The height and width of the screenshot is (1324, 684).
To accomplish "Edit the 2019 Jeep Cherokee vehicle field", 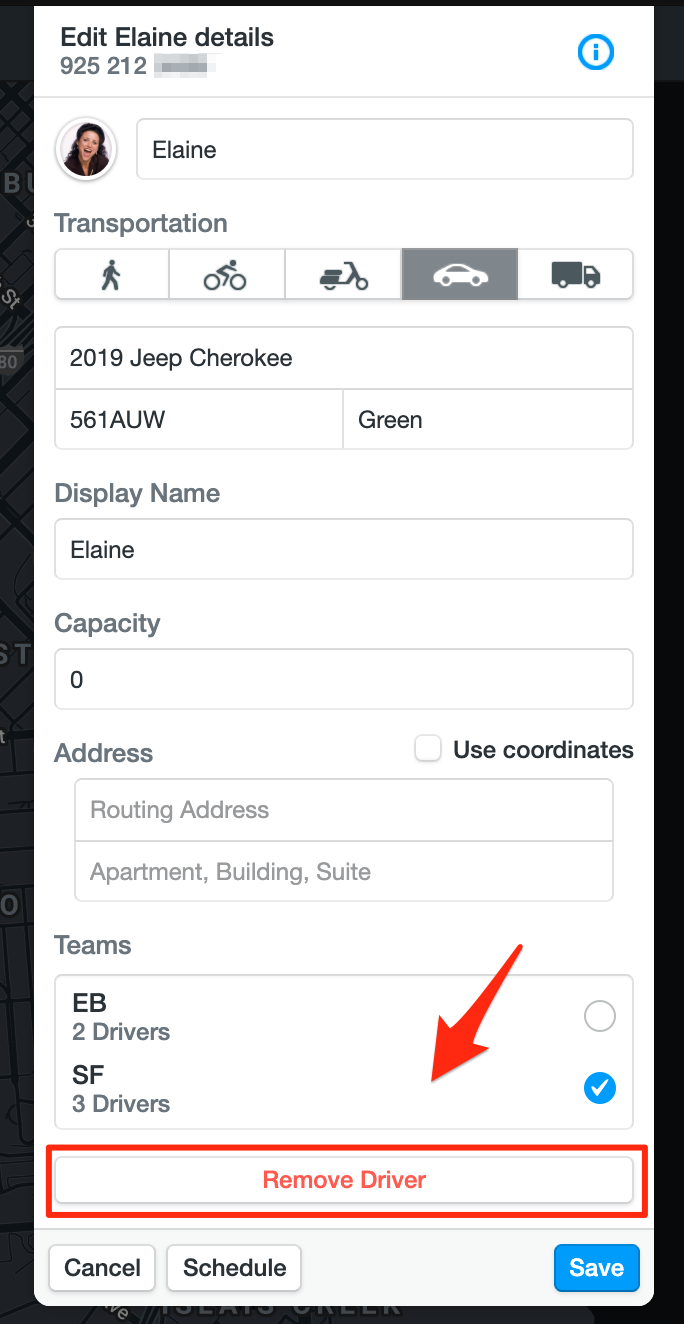I will (x=344, y=358).
